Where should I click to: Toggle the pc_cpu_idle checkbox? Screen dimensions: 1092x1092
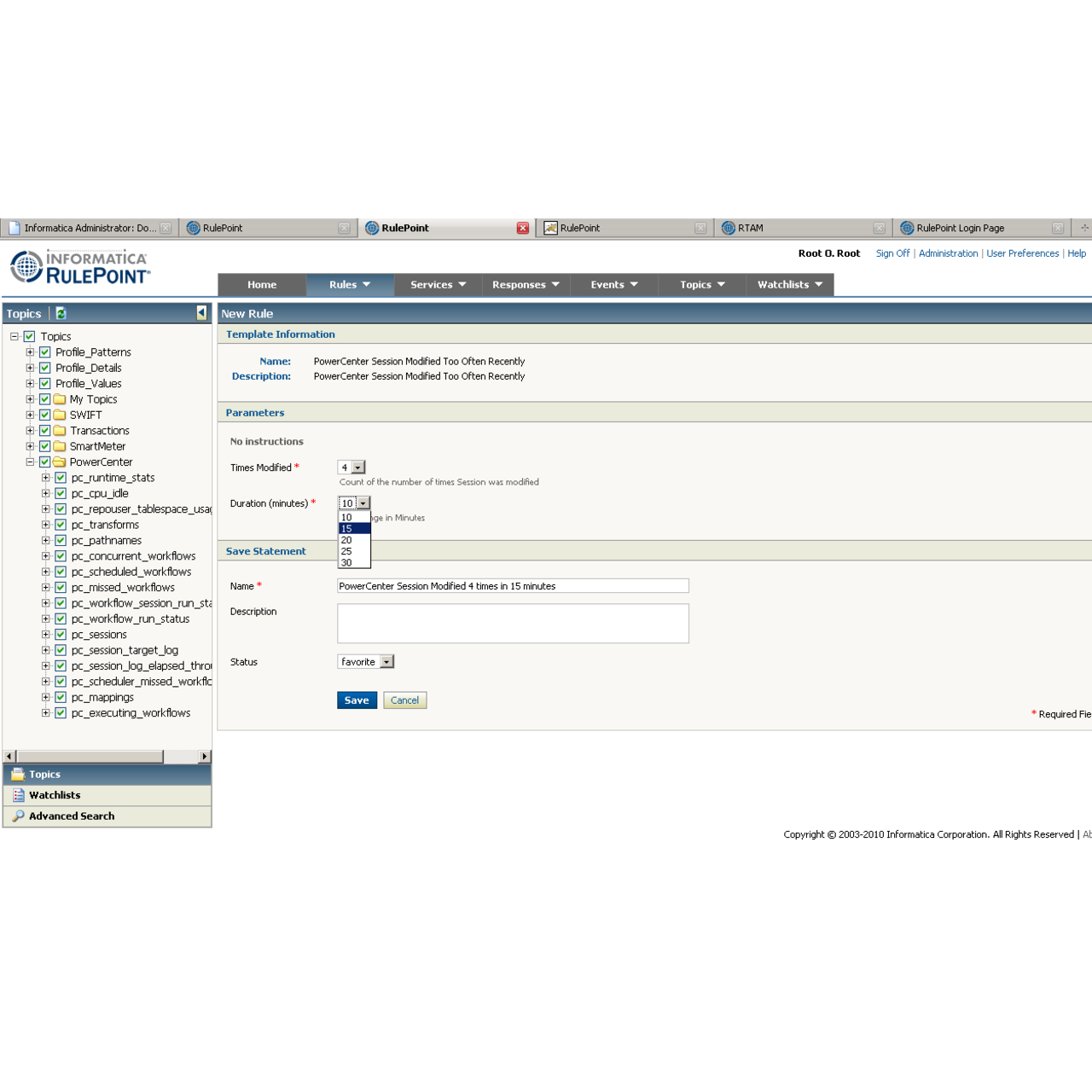(61, 493)
